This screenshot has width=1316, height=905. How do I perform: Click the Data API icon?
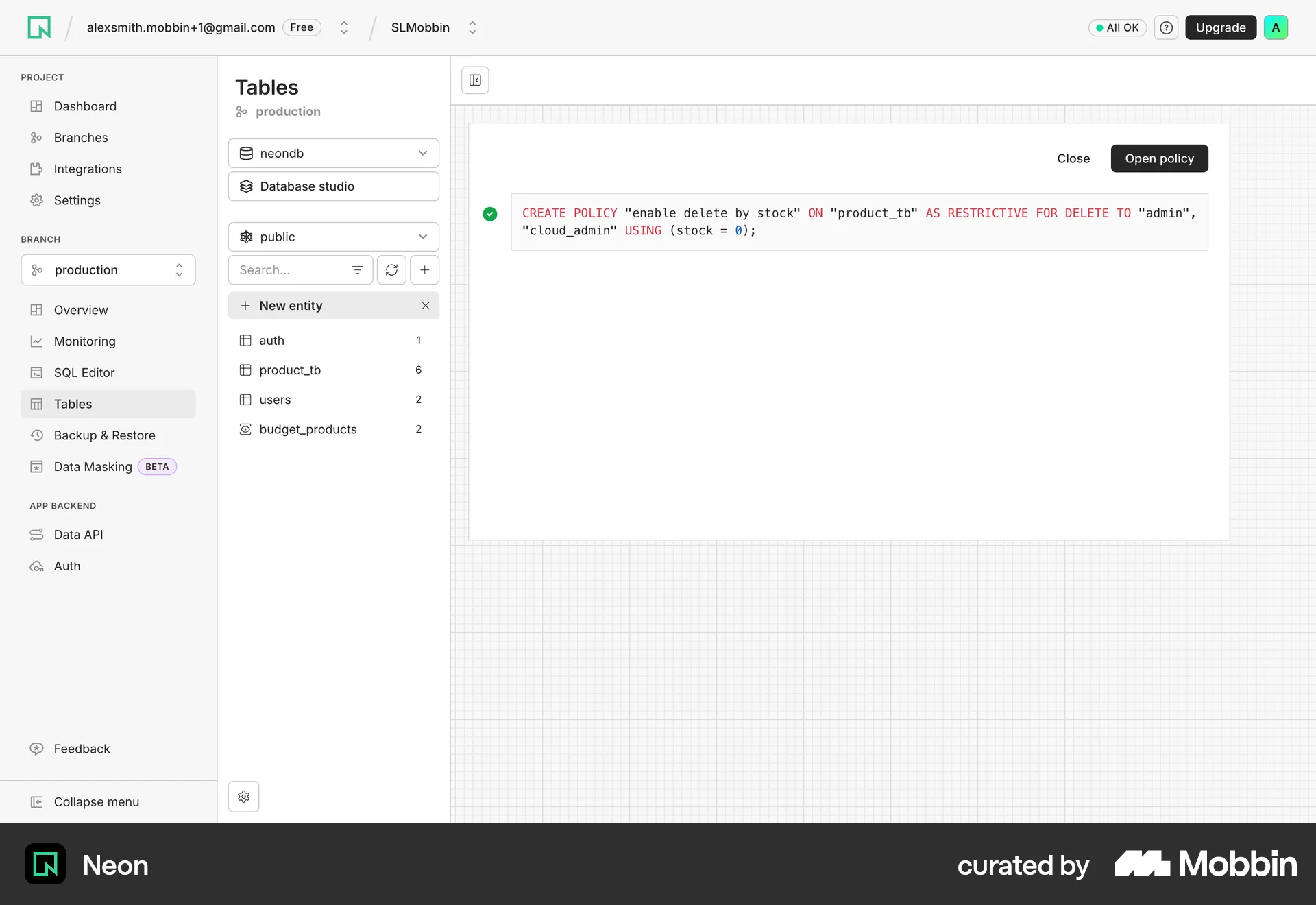tap(36, 535)
